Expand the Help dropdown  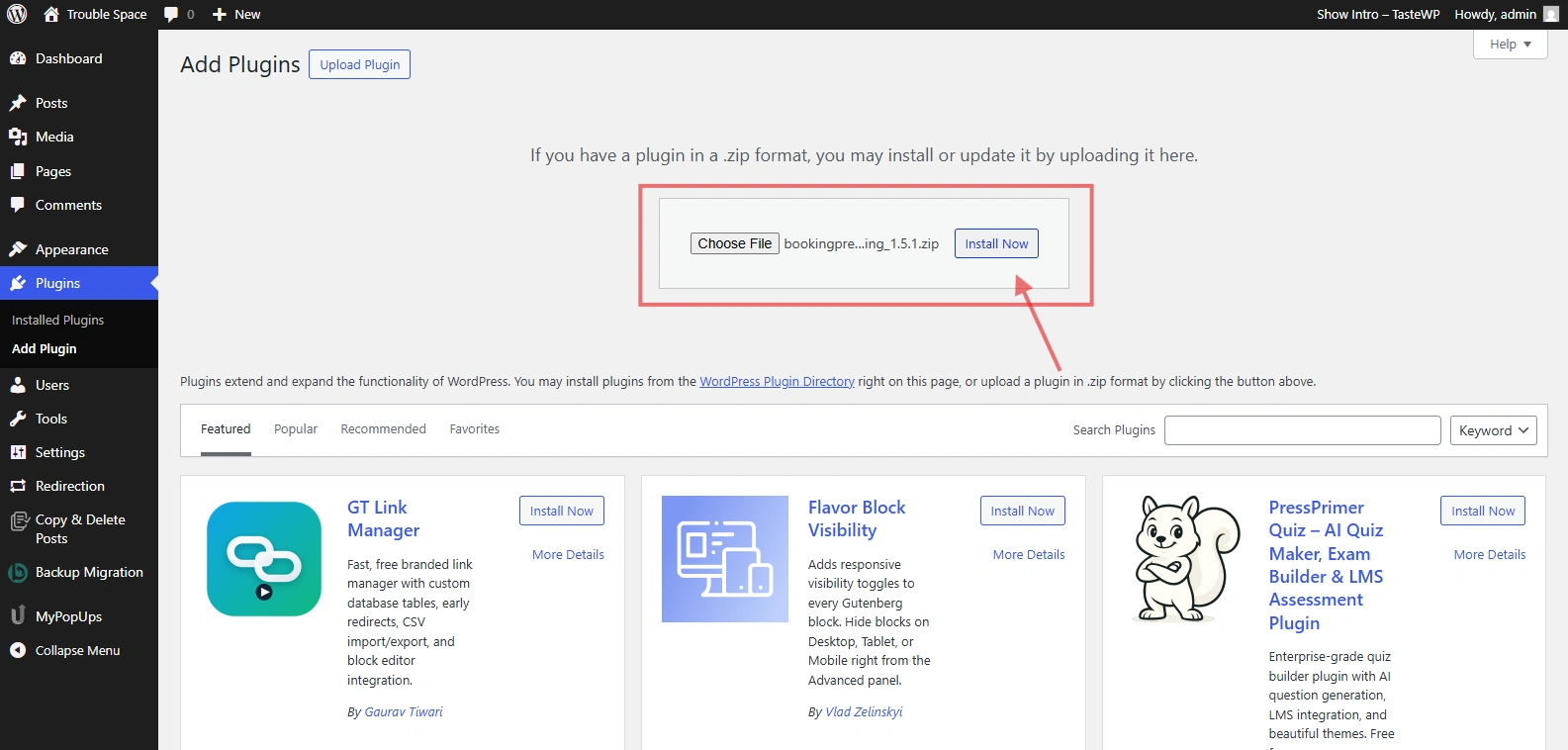(1510, 44)
